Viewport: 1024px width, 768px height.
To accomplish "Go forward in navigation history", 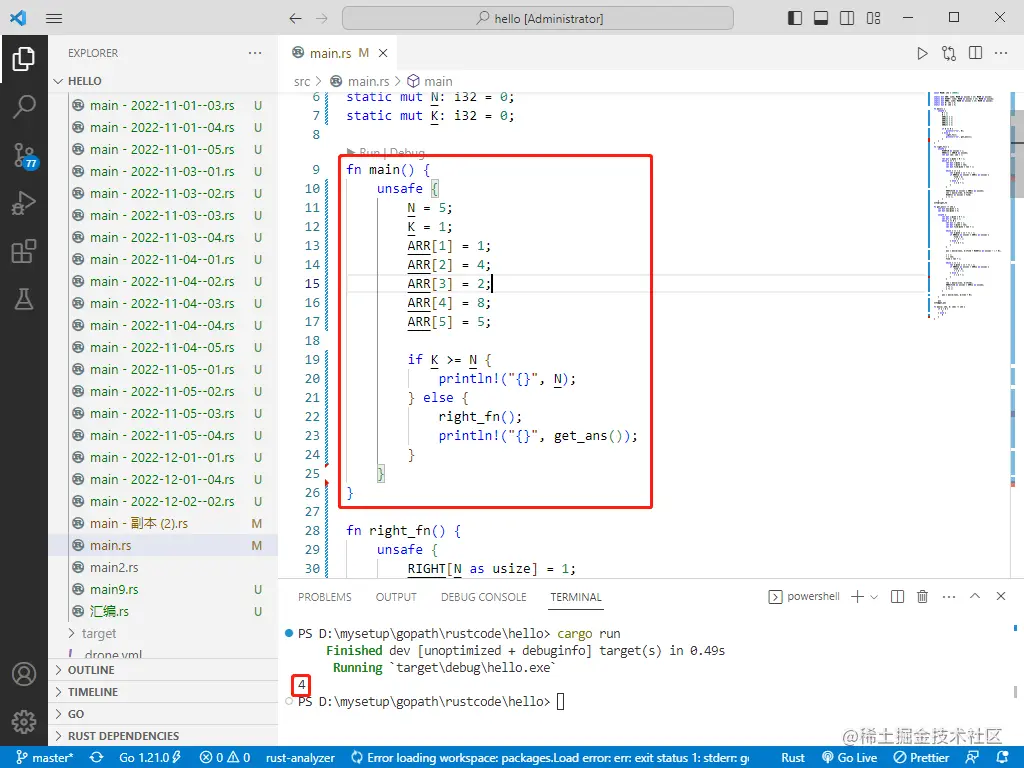I will point(322,18).
